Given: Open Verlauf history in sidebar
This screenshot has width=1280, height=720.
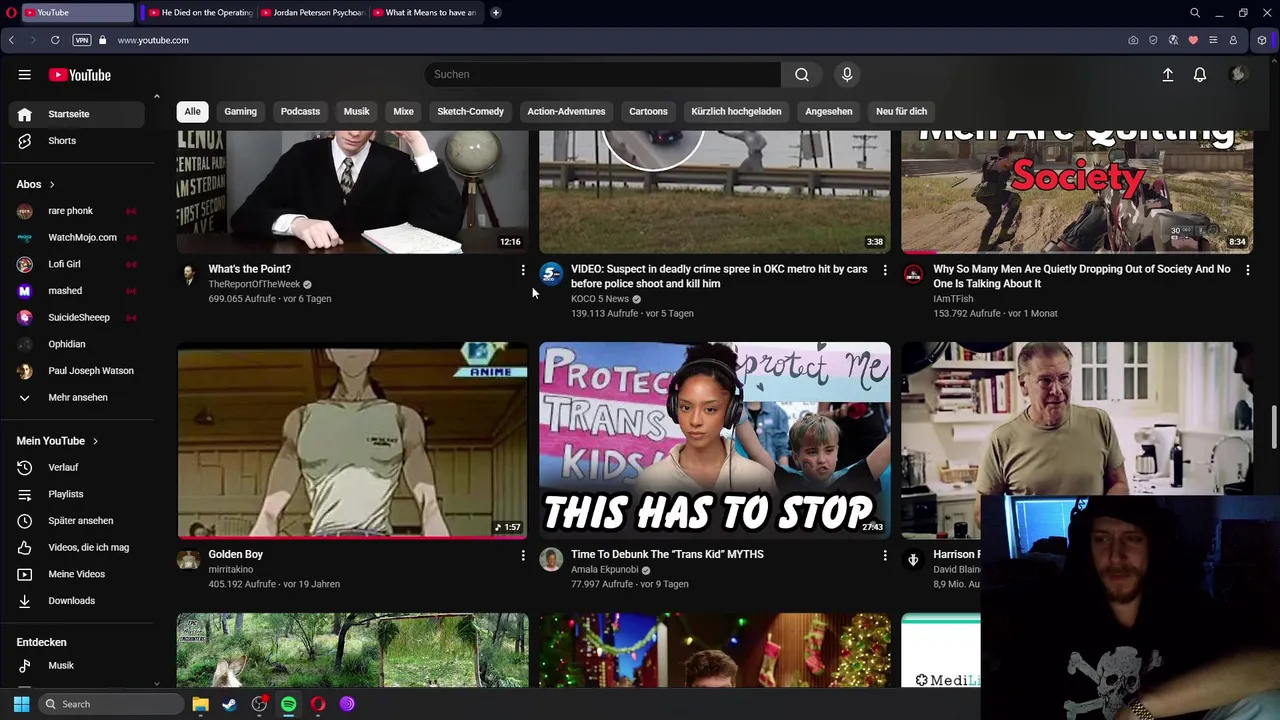Looking at the screenshot, I should (x=78, y=467).
